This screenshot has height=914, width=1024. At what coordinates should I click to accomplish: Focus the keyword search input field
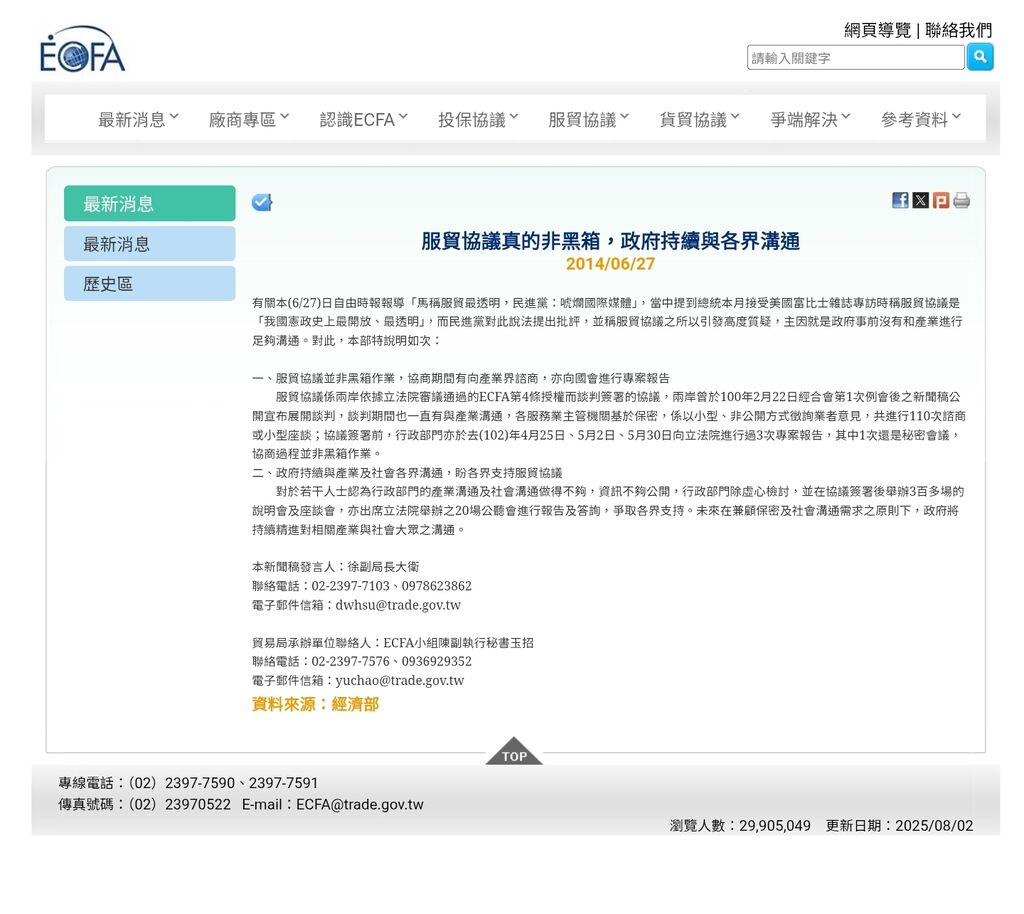(x=856, y=57)
